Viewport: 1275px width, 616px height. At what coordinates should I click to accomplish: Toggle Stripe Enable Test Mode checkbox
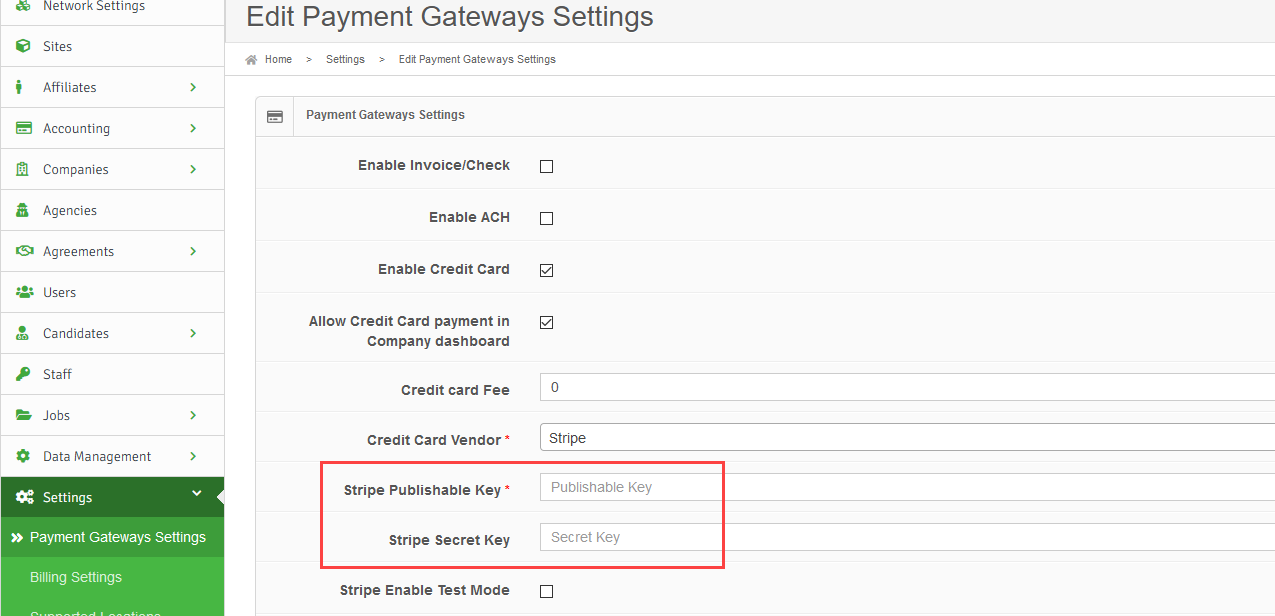[546, 591]
